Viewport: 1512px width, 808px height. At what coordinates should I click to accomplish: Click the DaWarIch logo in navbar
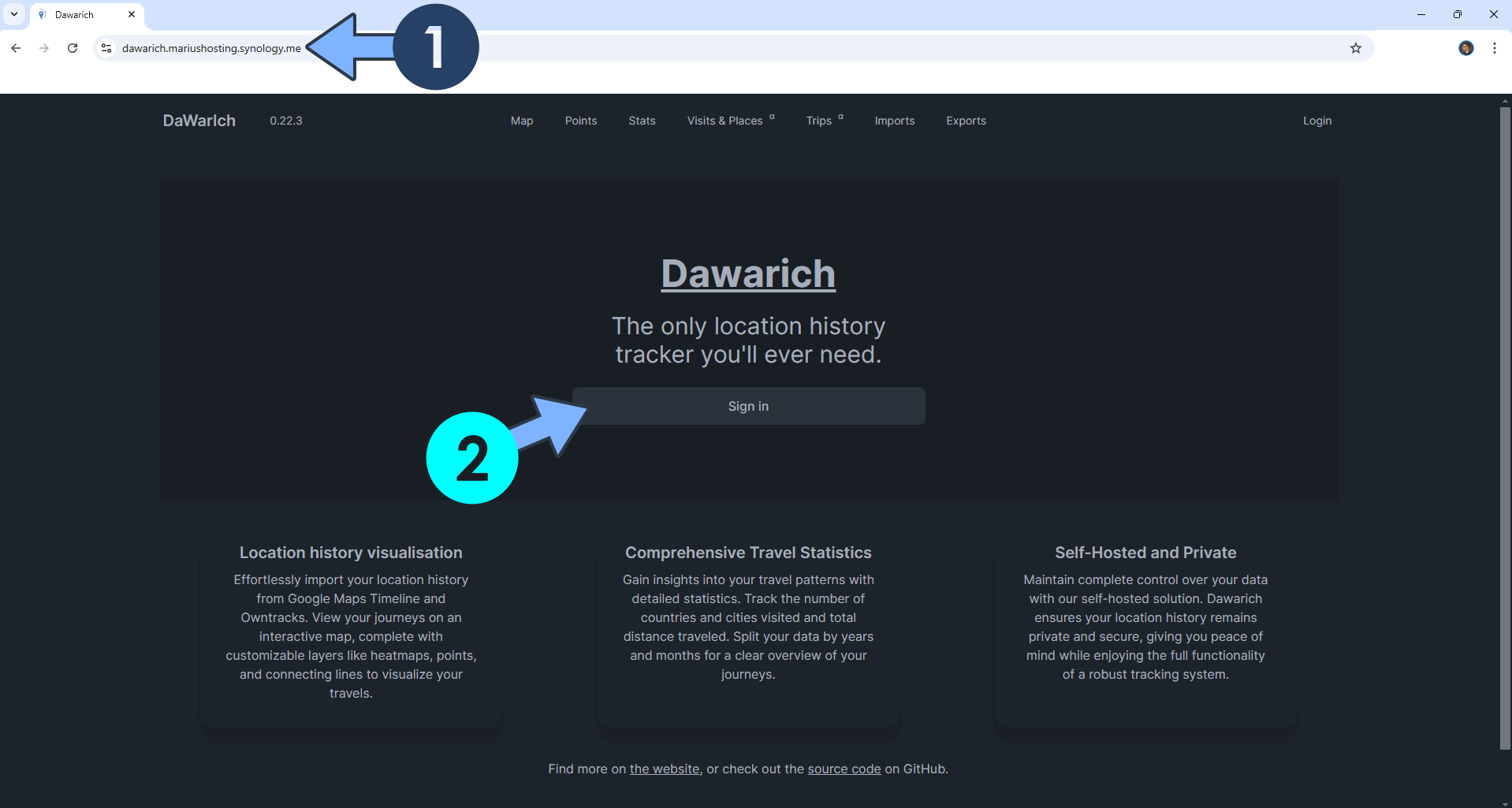199,121
